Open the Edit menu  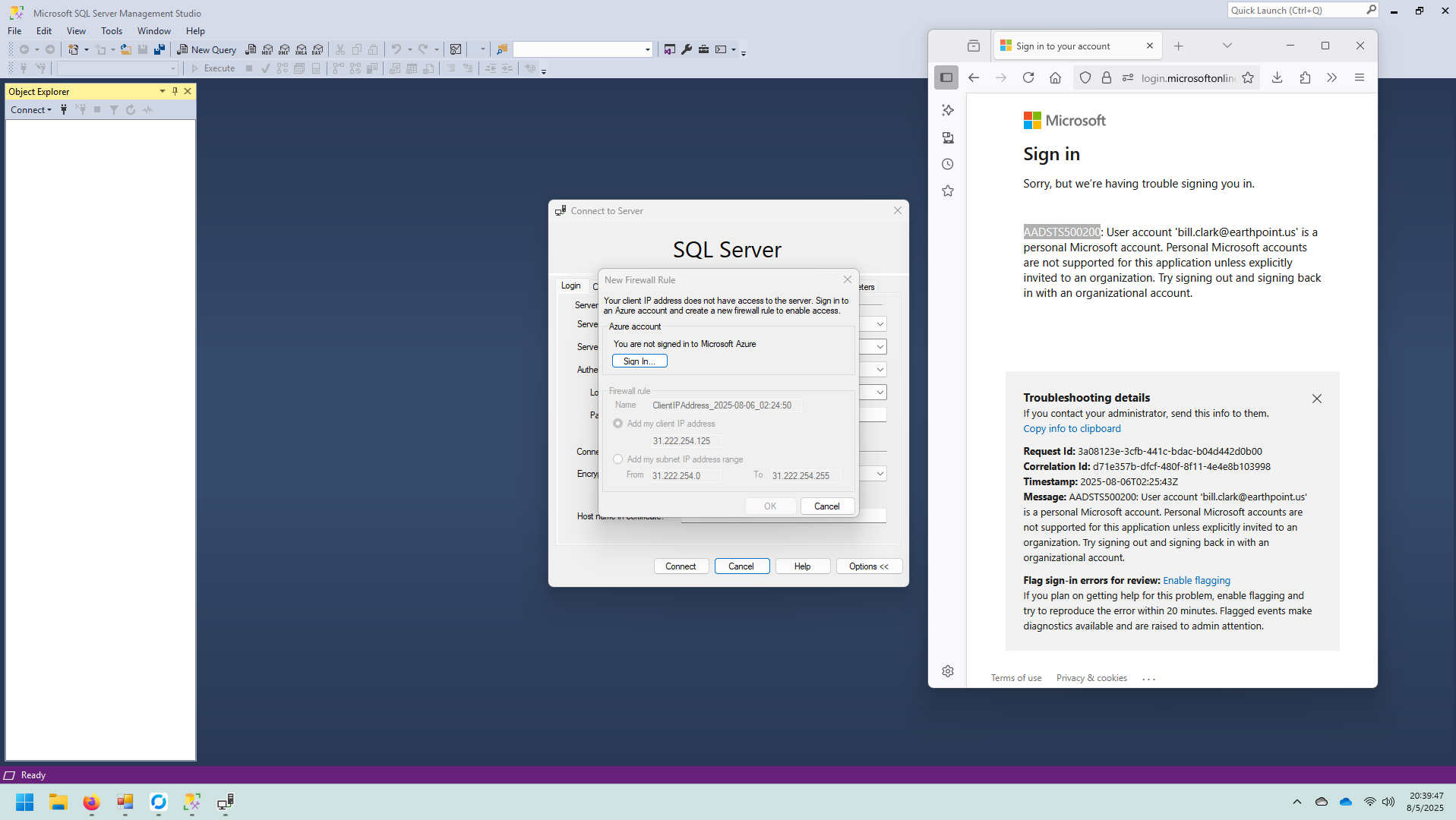point(44,31)
